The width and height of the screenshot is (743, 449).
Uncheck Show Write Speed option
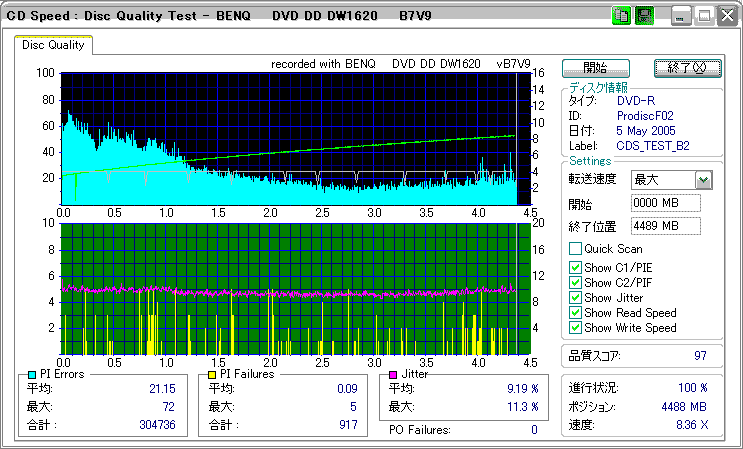coord(575,328)
